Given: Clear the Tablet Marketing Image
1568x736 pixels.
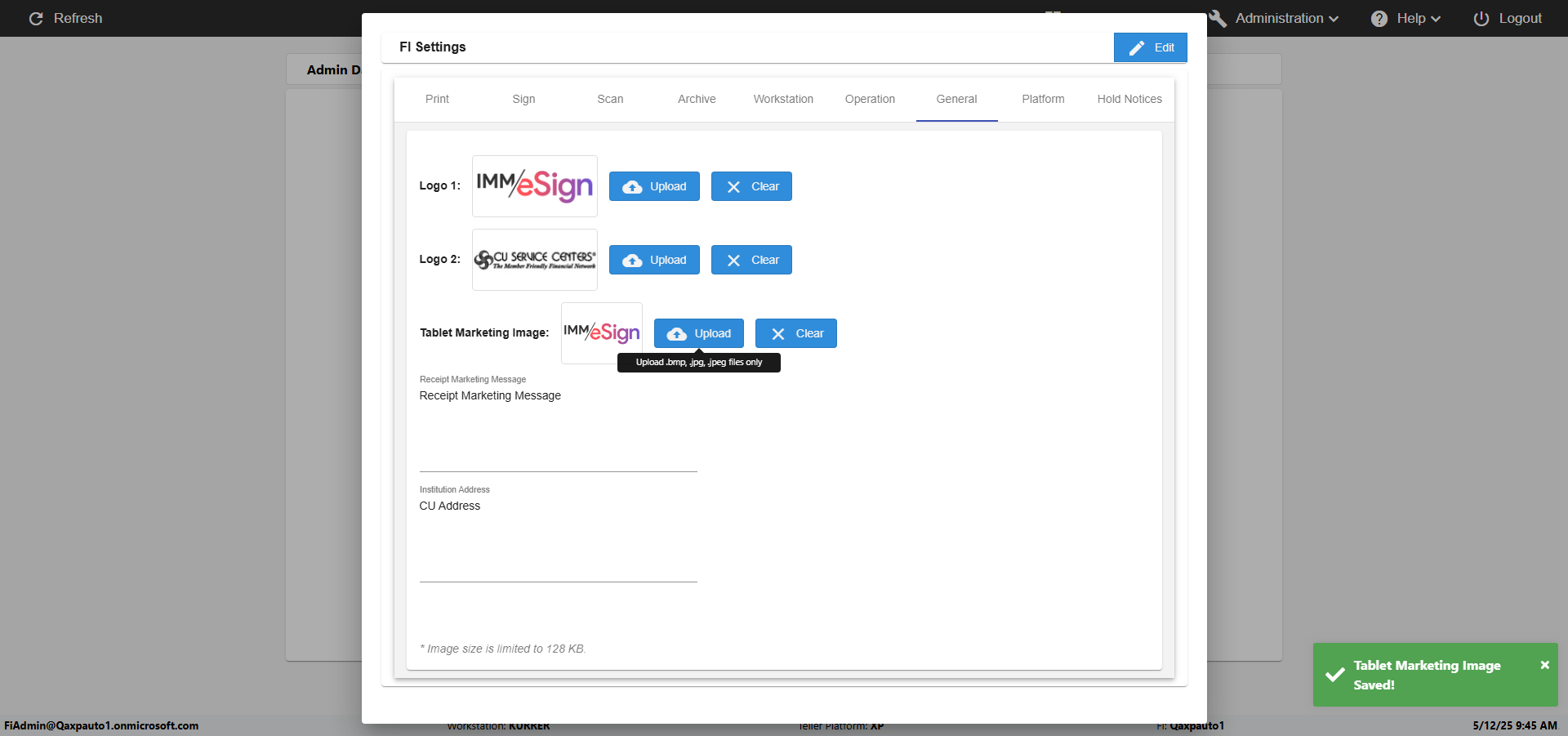Looking at the screenshot, I should coord(796,333).
